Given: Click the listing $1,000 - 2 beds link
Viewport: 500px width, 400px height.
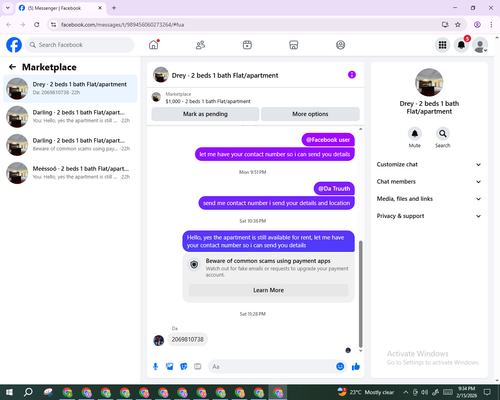Looking at the screenshot, I should pyautogui.click(x=208, y=101).
